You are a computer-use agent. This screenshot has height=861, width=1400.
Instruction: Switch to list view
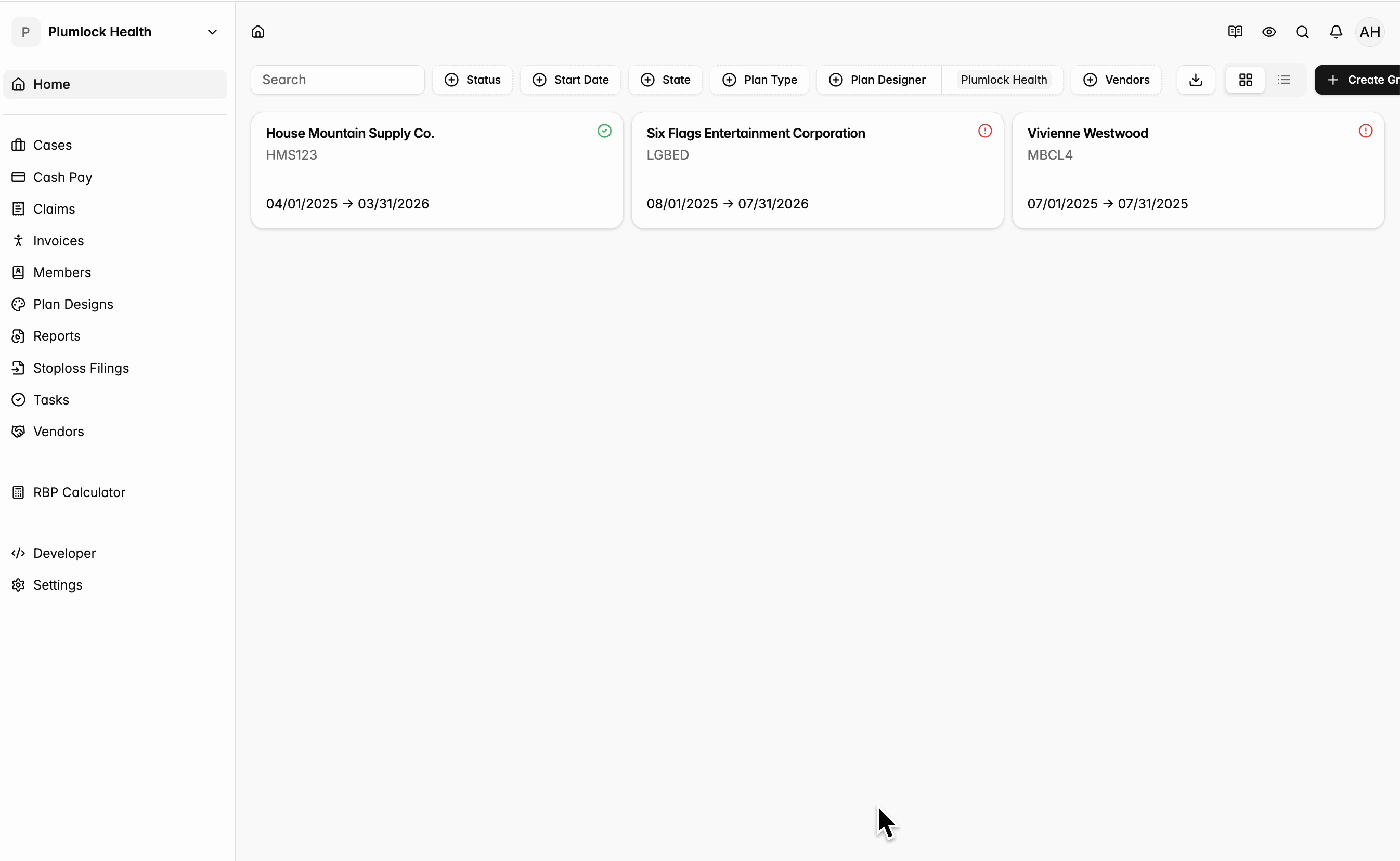tap(1284, 80)
